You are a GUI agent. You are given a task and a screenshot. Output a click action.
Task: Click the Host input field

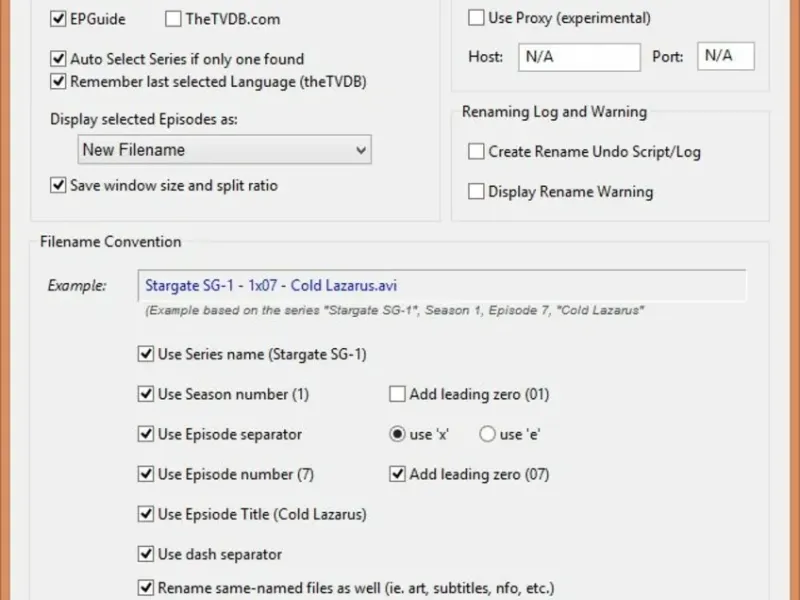click(579, 57)
